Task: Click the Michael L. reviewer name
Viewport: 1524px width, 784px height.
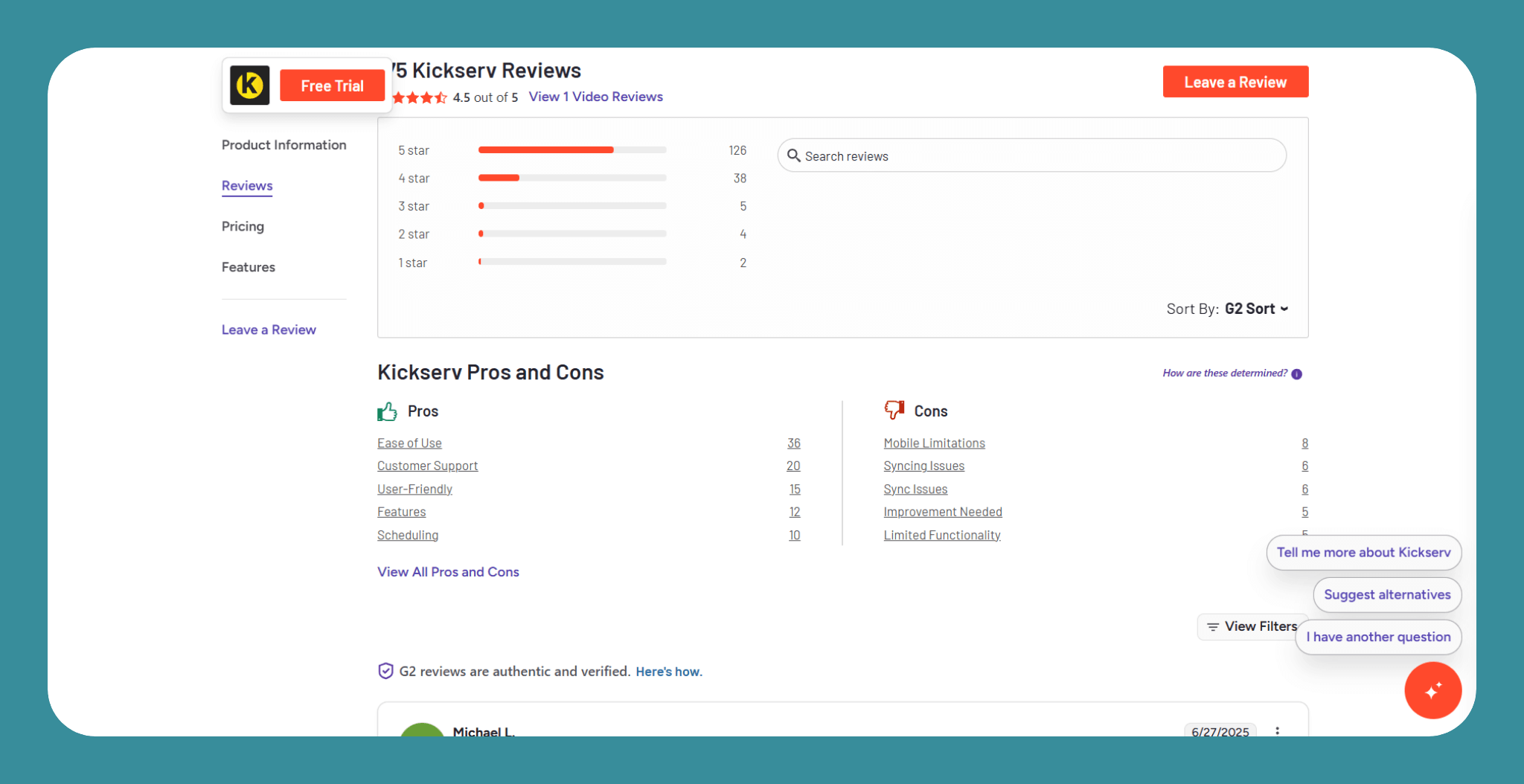Action: tap(484, 731)
